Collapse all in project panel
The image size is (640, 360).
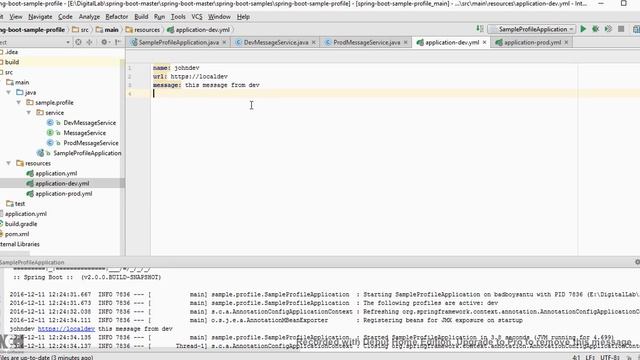(x=89, y=42)
